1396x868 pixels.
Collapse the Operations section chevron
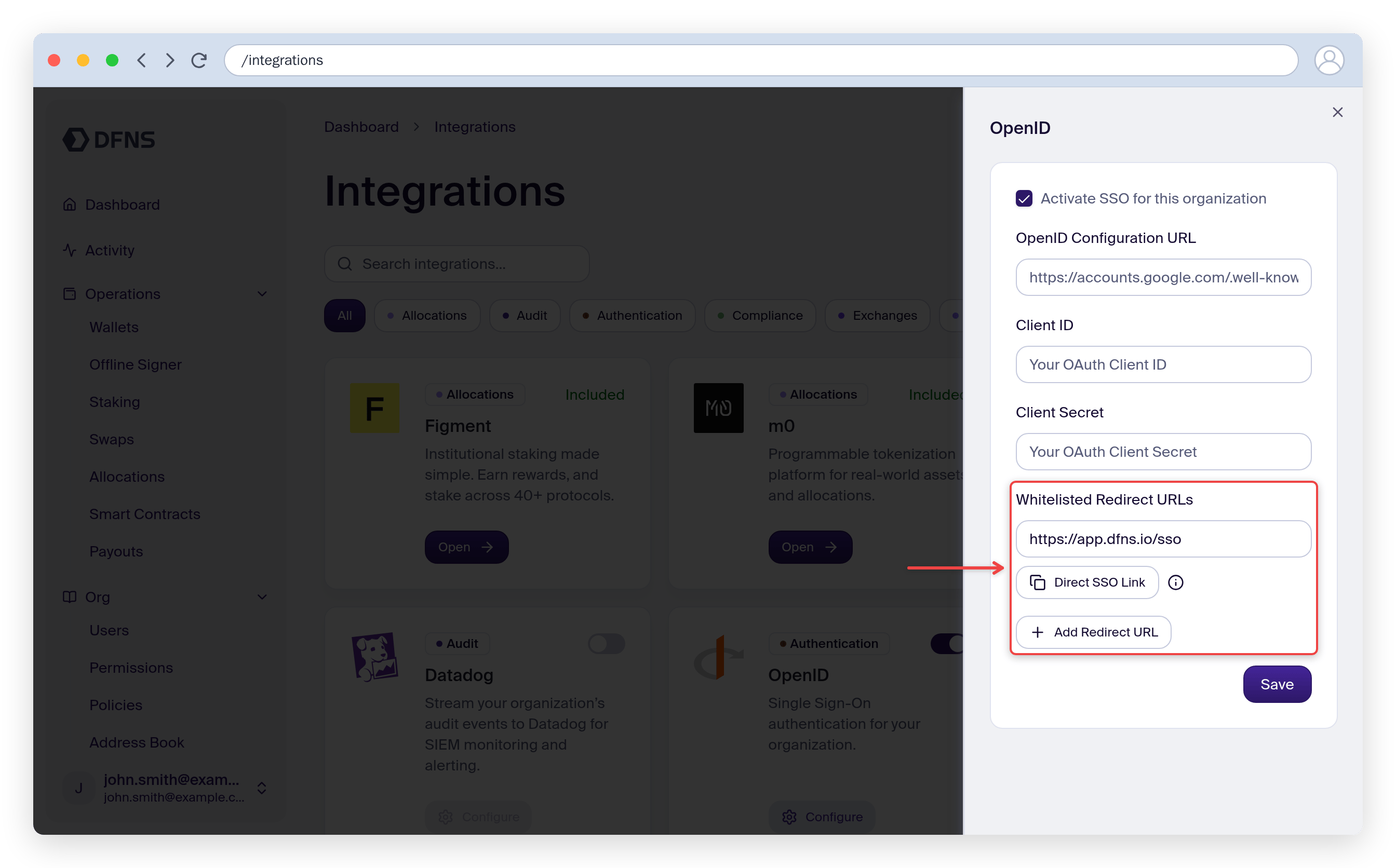pyautogui.click(x=262, y=294)
